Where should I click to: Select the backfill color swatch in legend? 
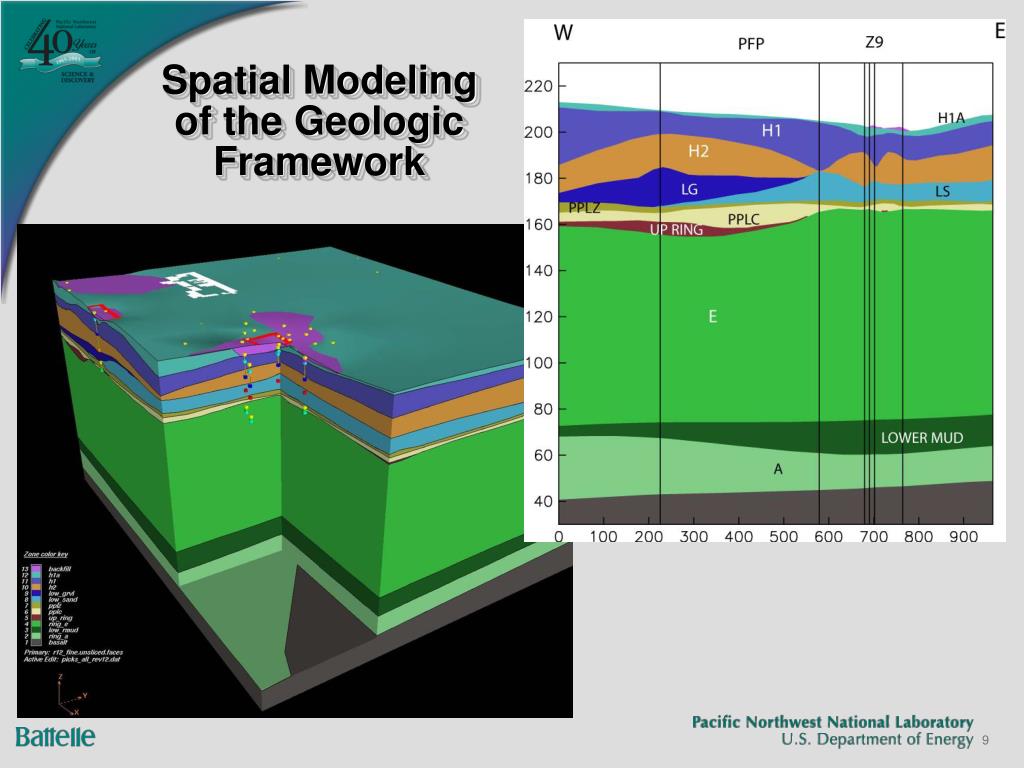coord(37,568)
